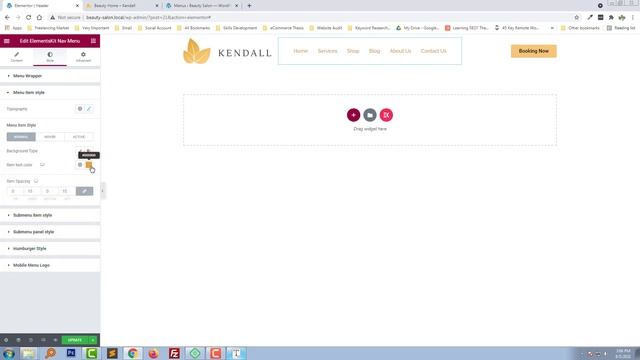640x360 pixels.
Task: Open the Elementor widgets grid
Action: (93, 41)
